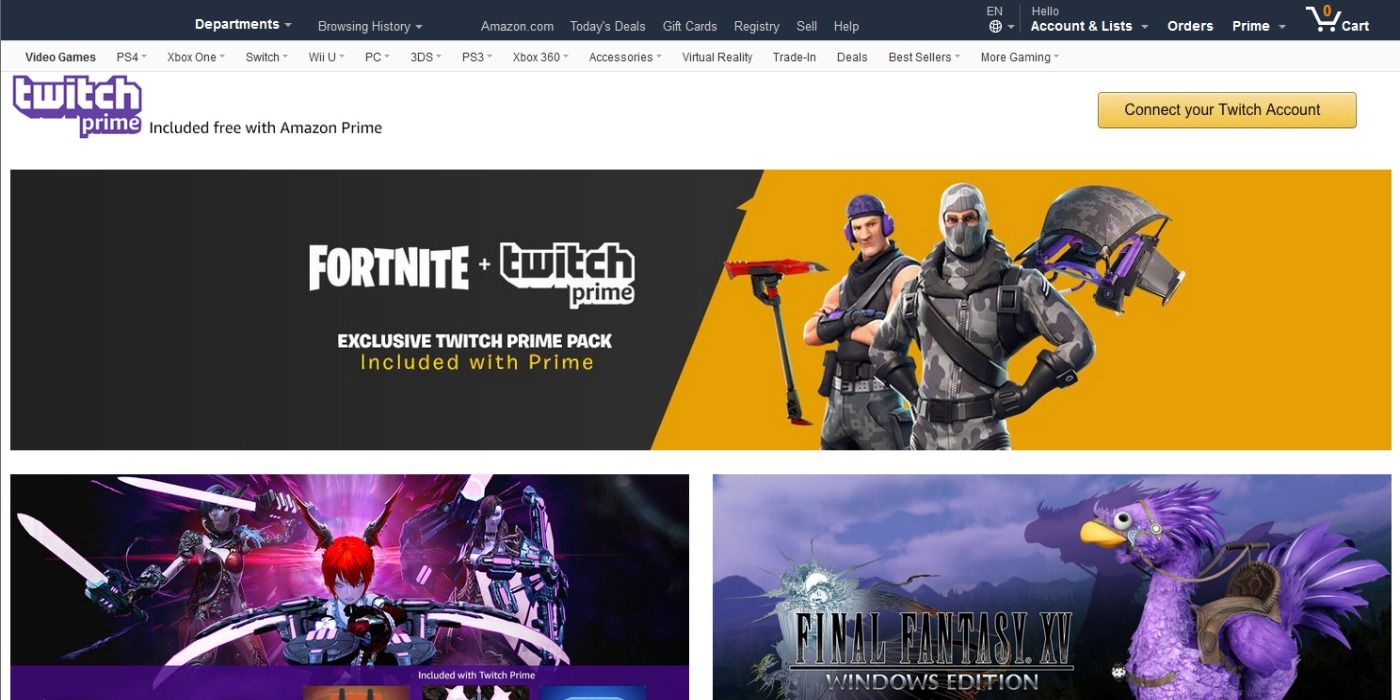Go to Video Games section
Image resolution: width=1400 pixels, height=700 pixels.
pos(60,57)
